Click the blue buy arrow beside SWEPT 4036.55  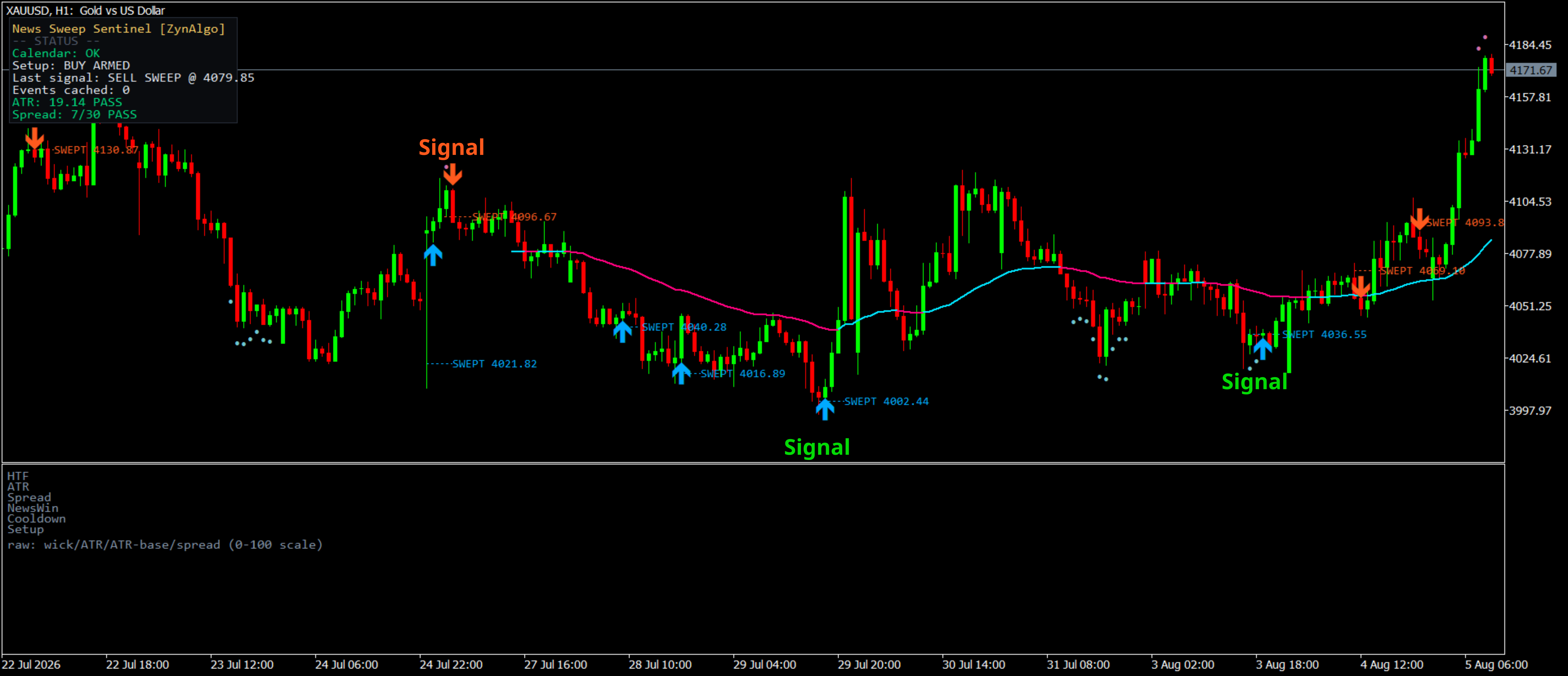pyautogui.click(x=1263, y=349)
